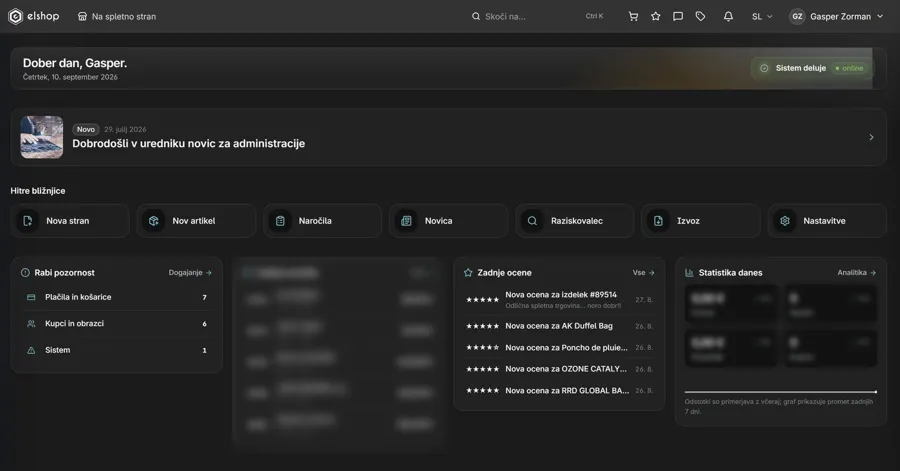The image size is (900, 471).
Task: Click the Nov artikel box icon
Action: (x=154, y=221)
